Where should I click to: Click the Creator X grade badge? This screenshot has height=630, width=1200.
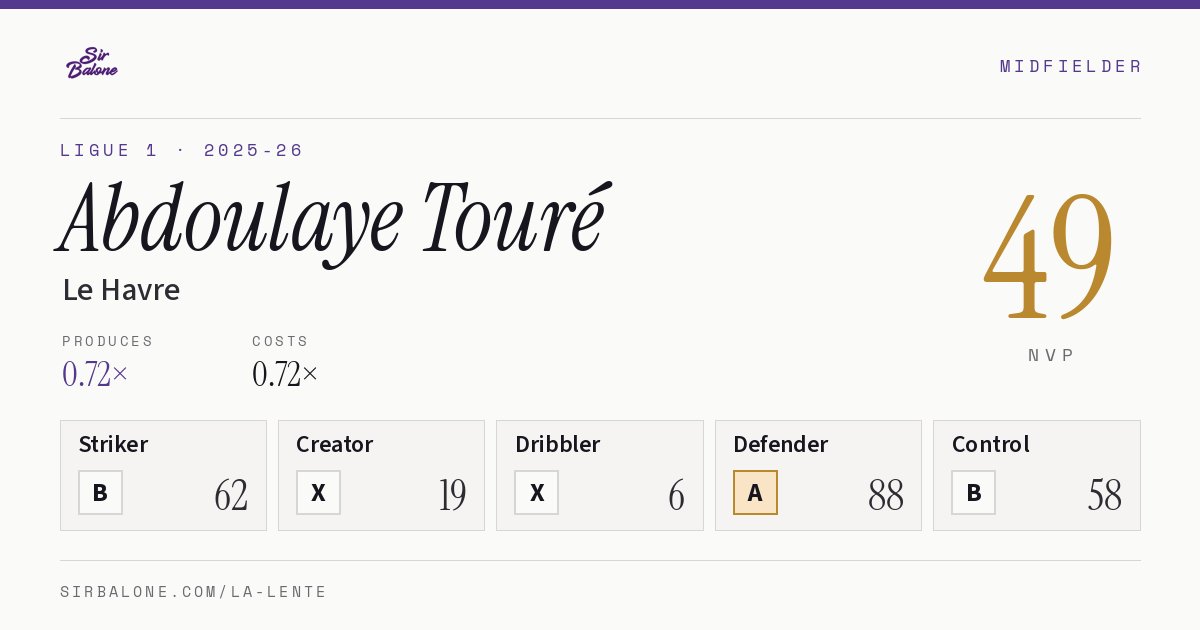point(318,493)
